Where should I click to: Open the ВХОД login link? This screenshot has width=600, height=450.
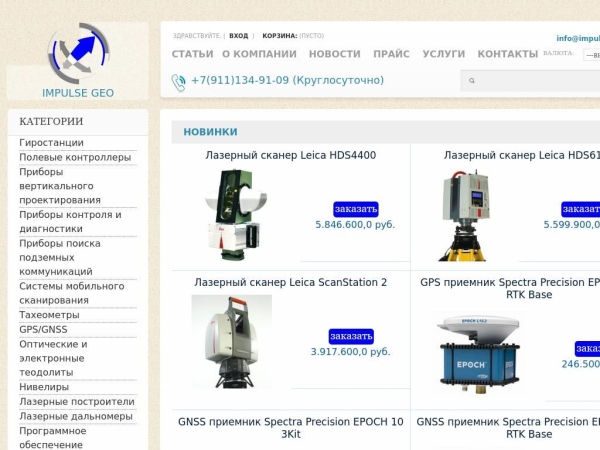238,36
